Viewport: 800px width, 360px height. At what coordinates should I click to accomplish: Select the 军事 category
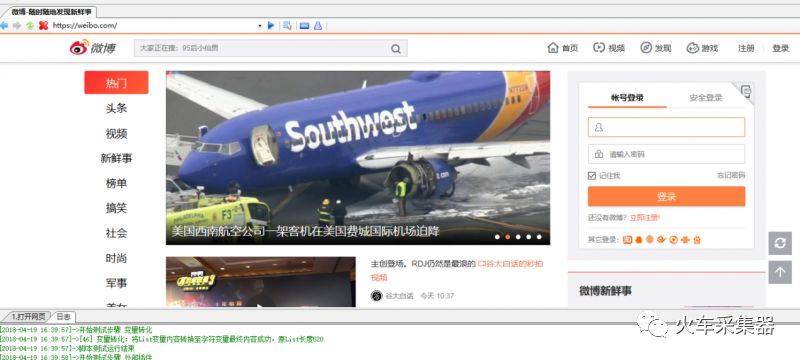point(116,283)
